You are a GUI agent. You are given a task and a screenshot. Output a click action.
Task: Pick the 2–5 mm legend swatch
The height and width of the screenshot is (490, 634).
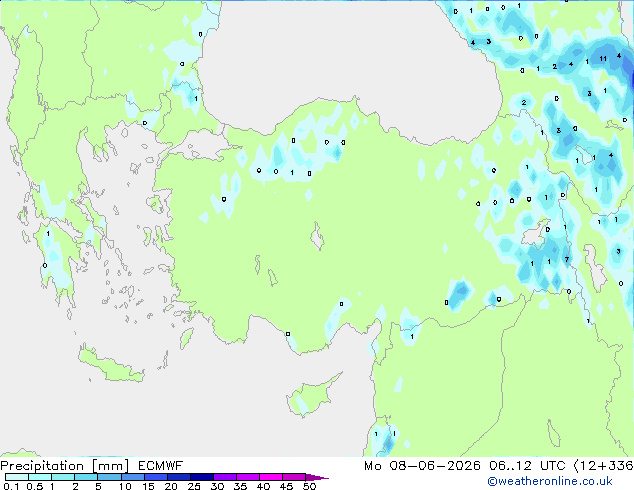(86, 477)
